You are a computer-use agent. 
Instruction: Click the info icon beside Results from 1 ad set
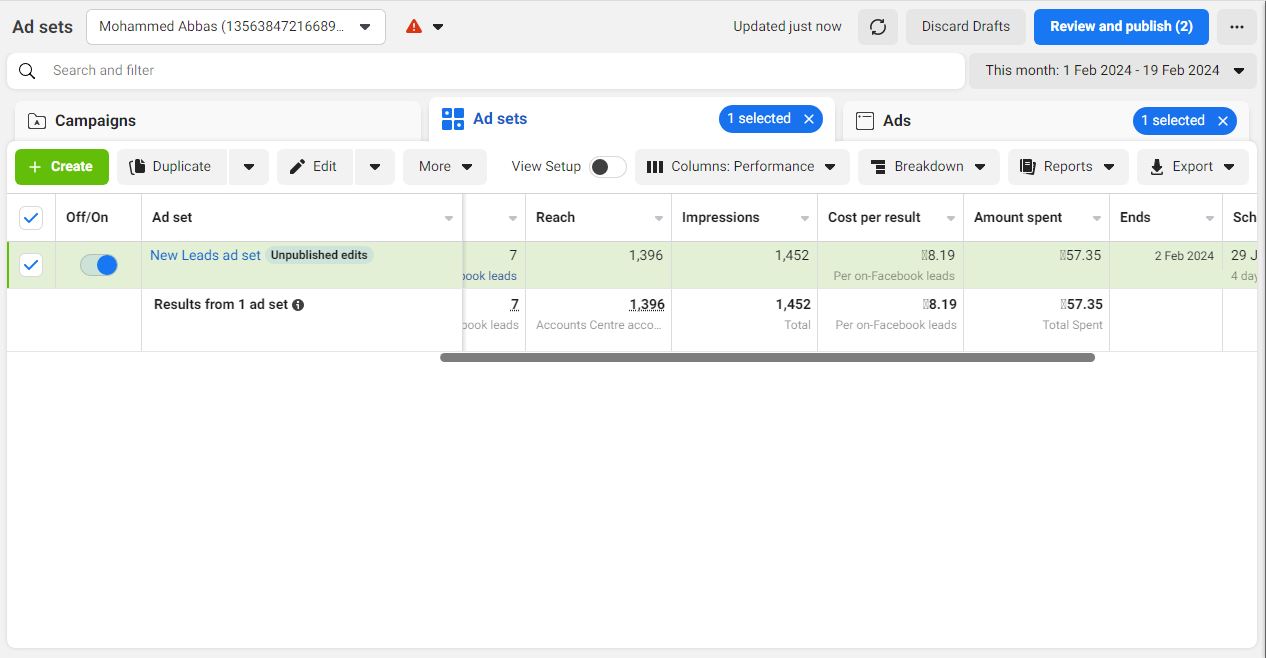(298, 305)
